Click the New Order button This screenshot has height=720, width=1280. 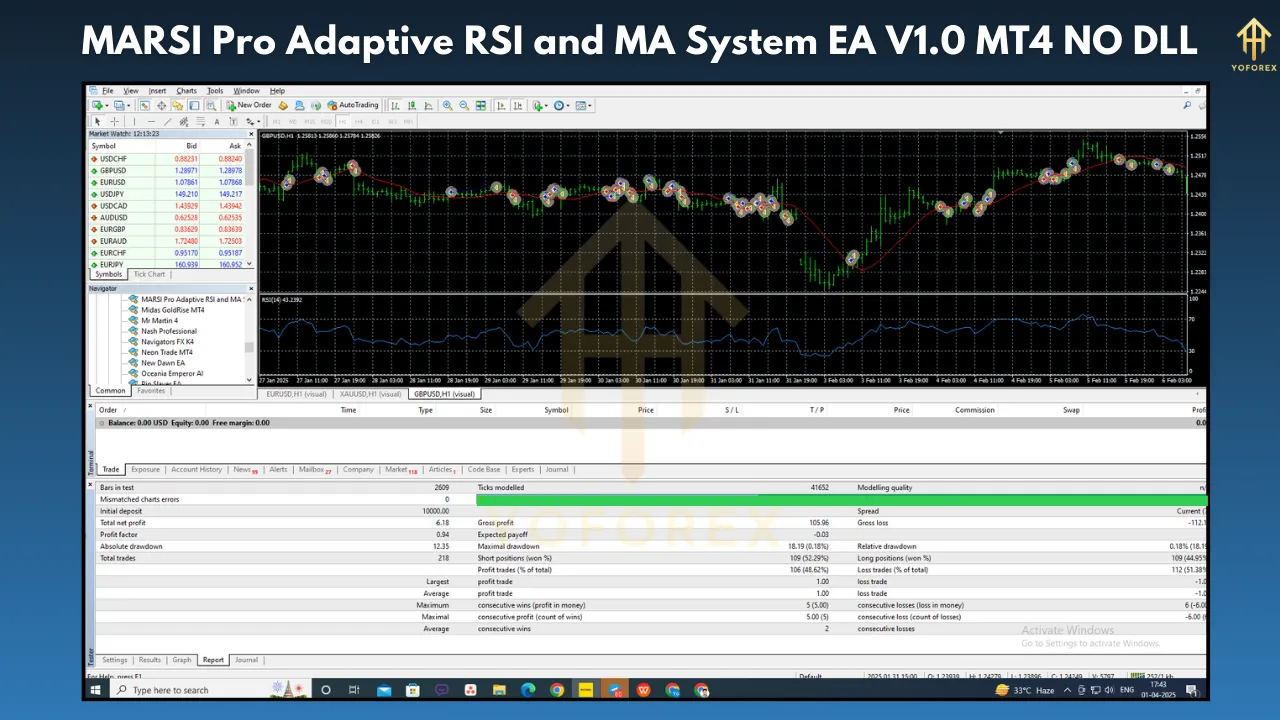[250, 105]
